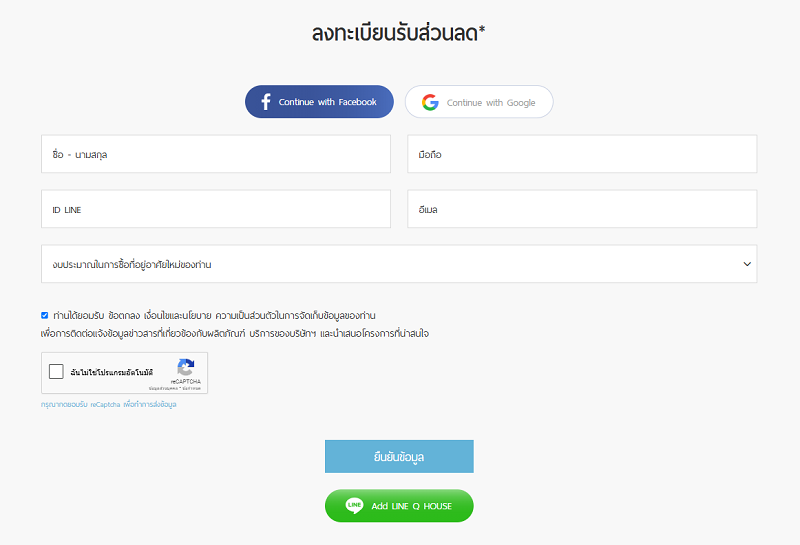Submit form with ยืนยันข้อมูล button
The width and height of the screenshot is (800, 545).
[399, 456]
